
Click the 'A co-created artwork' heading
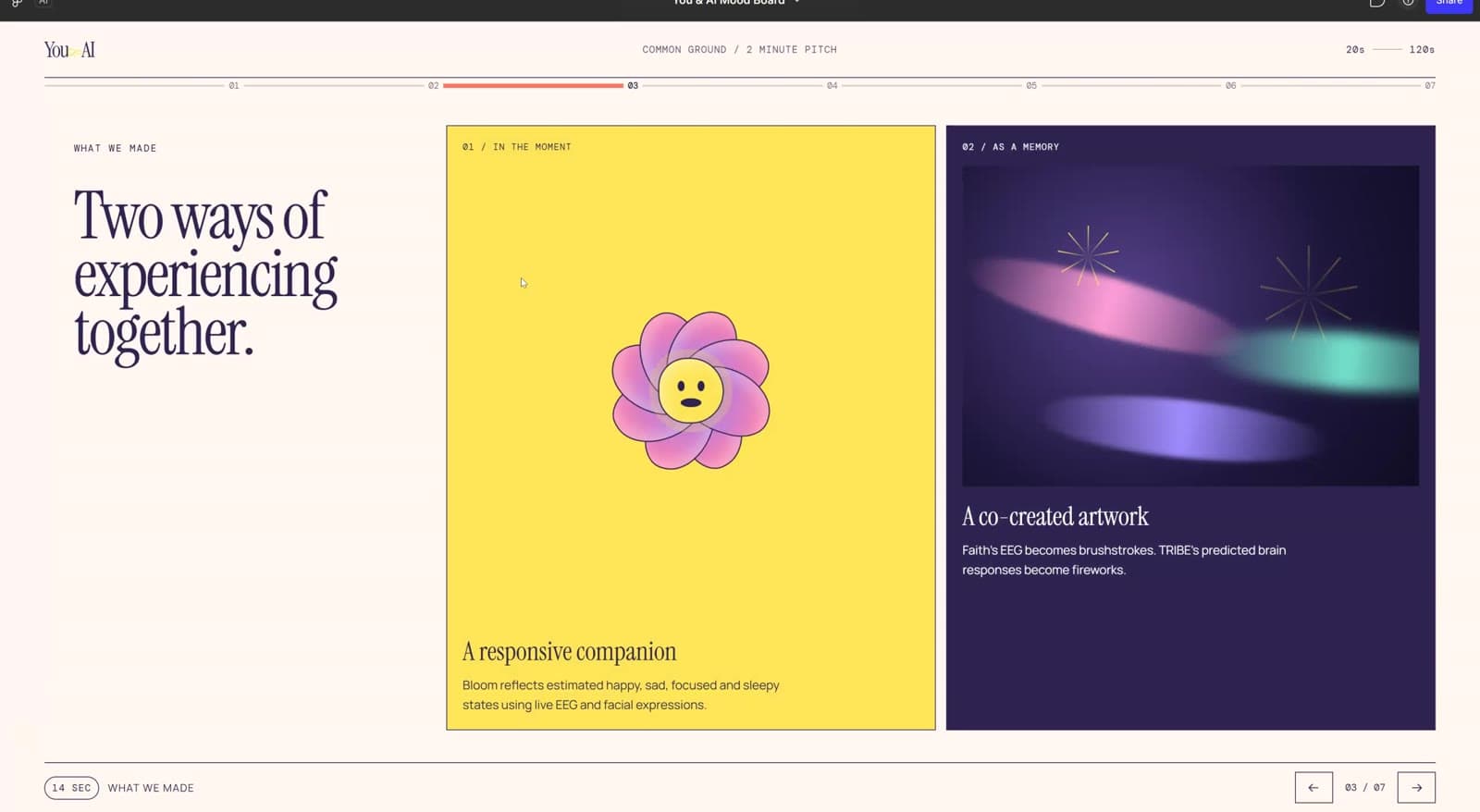point(1055,516)
